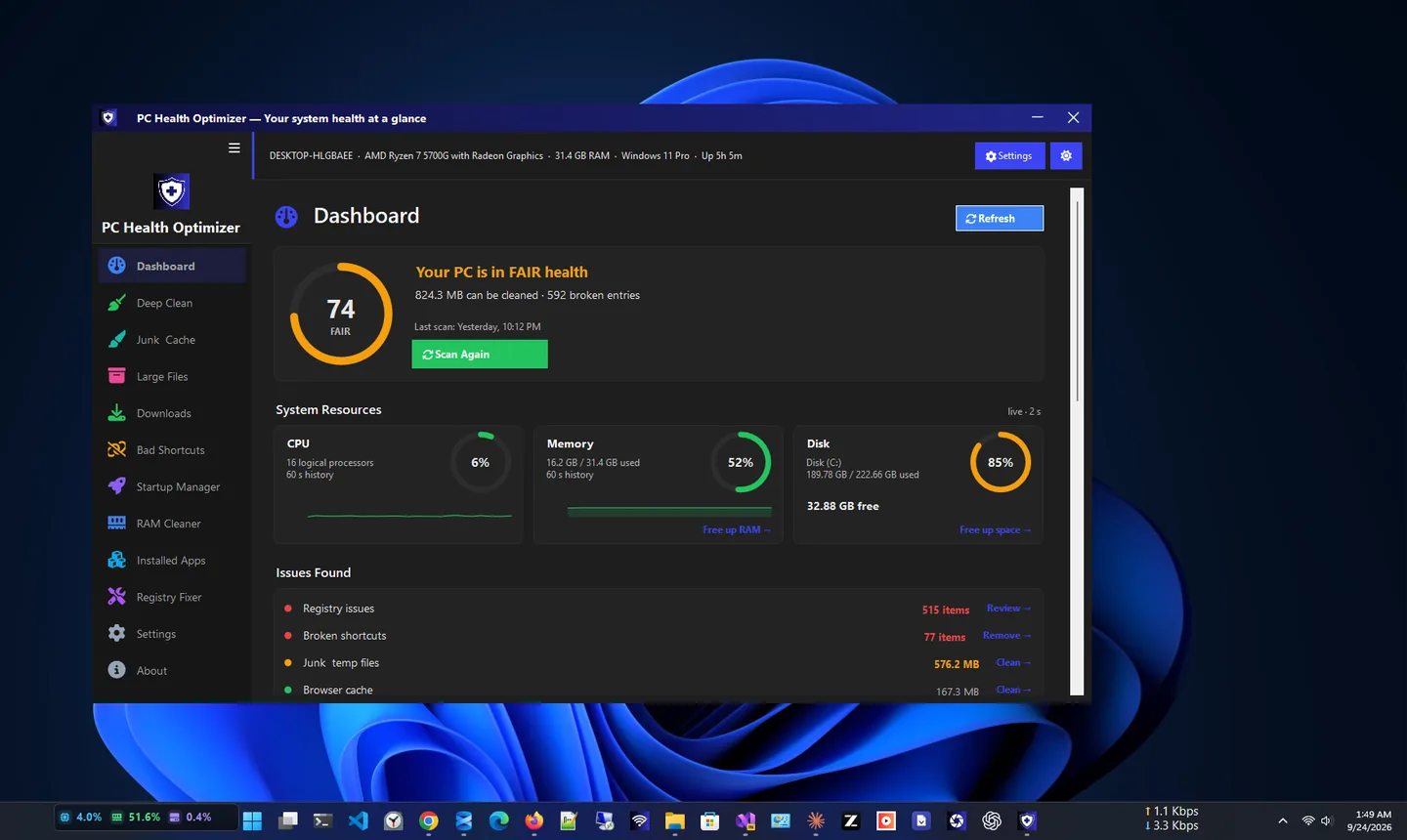The image size is (1407, 840).
Task: Select Startup Manager in the sidebar
Action: (172, 486)
